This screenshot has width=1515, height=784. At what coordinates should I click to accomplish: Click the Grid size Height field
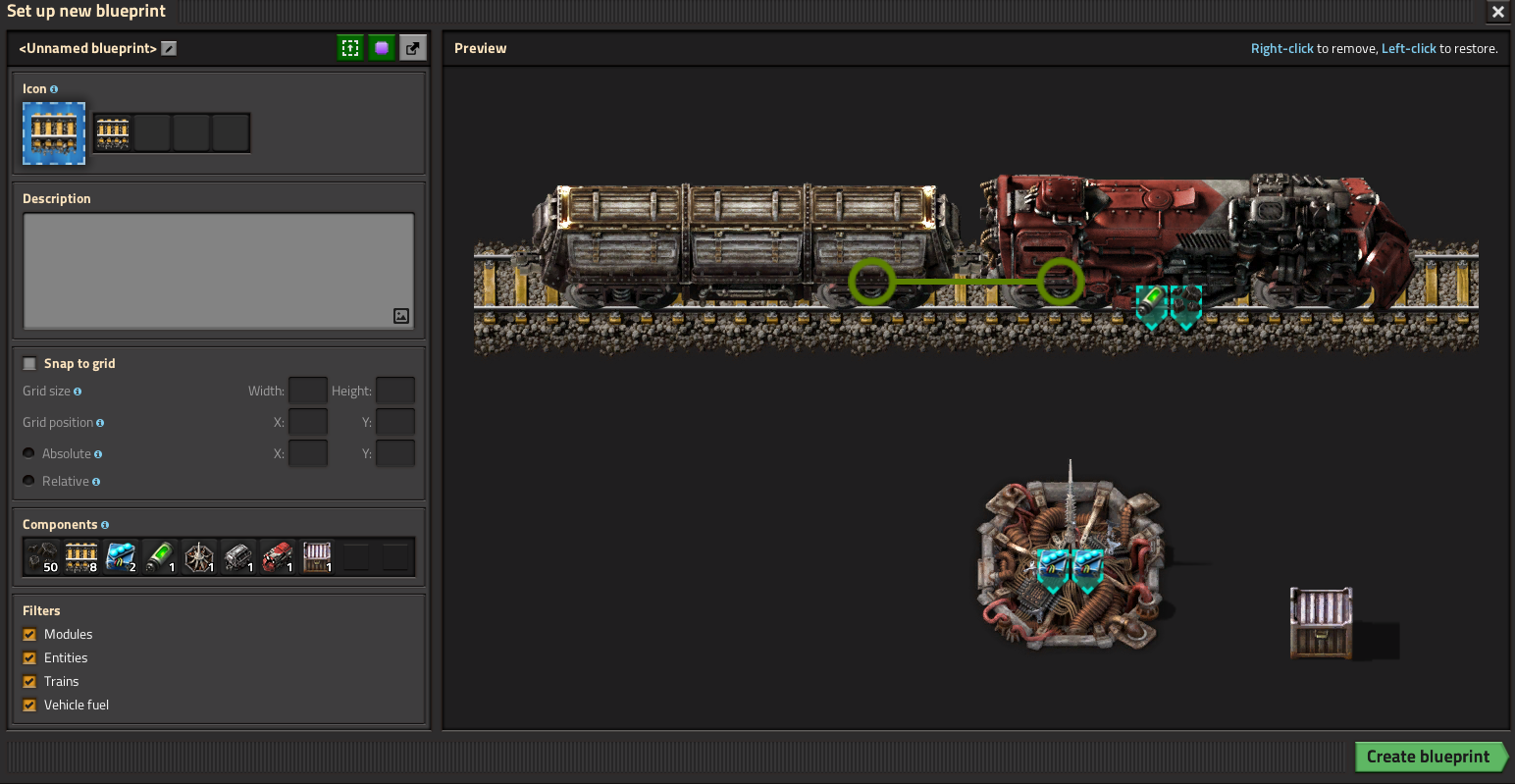(x=395, y=391)
